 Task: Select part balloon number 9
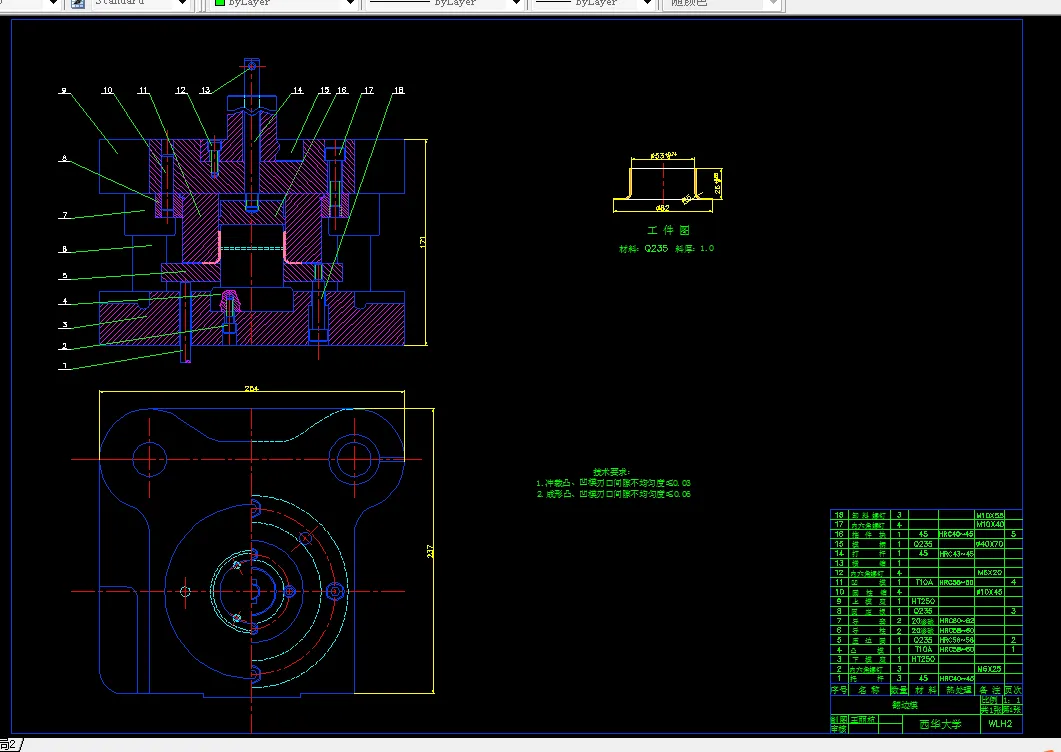pyautogui.click(x=64, y=90)
